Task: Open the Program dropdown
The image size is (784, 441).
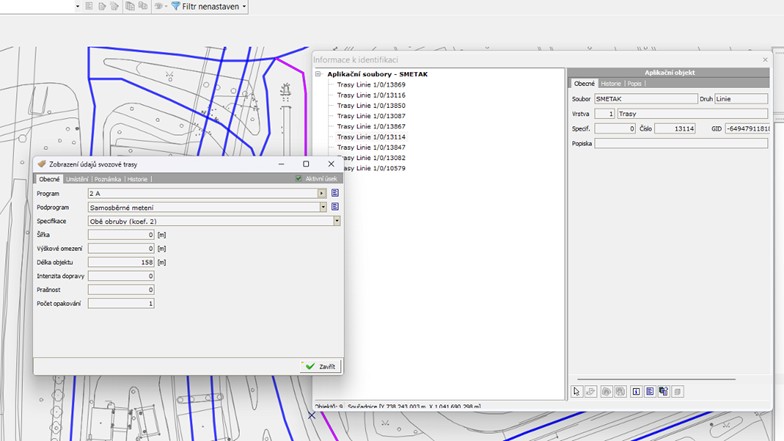Action: coord(321,192)
